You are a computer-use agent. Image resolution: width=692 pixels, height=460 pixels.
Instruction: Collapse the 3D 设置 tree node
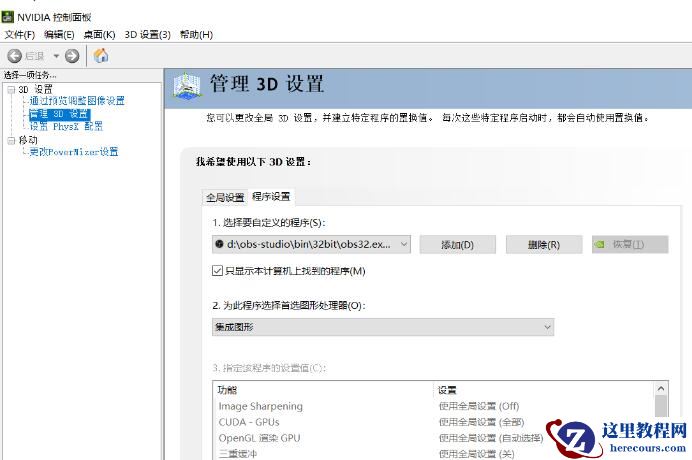point(11,90)
